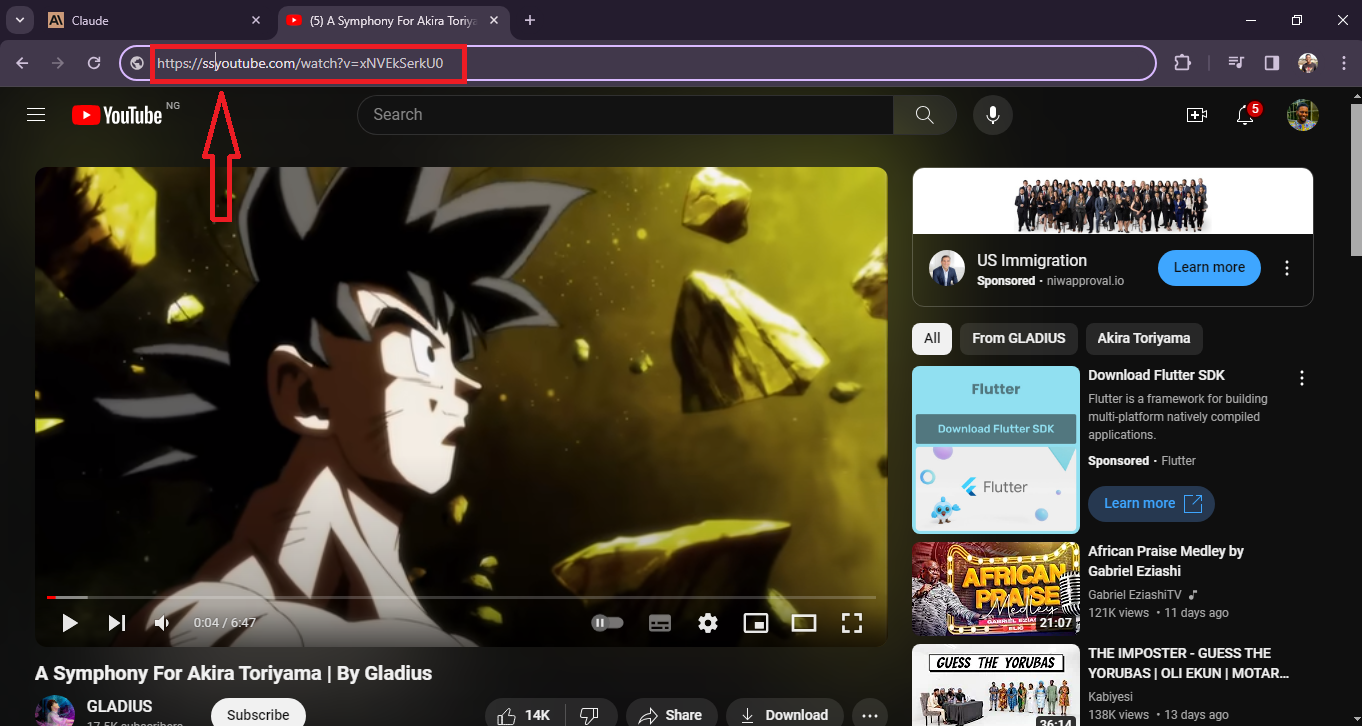Open media control icon in toolbar

coord(1237,63)
